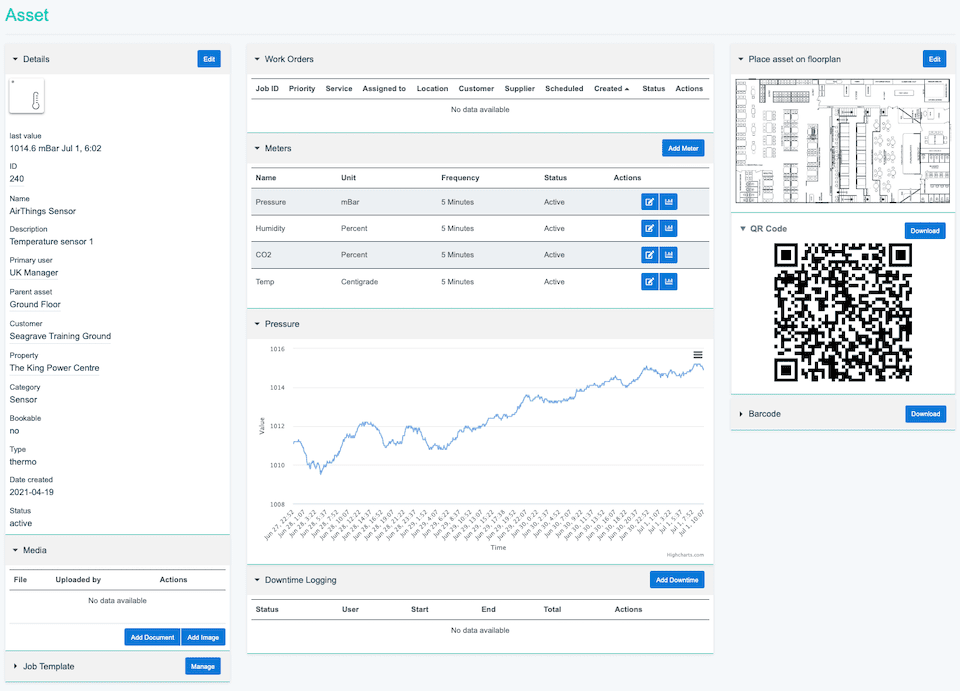
Task: Click the edit icon for CO2 meter
Action: pyautogui.click(x=650, y=255)
